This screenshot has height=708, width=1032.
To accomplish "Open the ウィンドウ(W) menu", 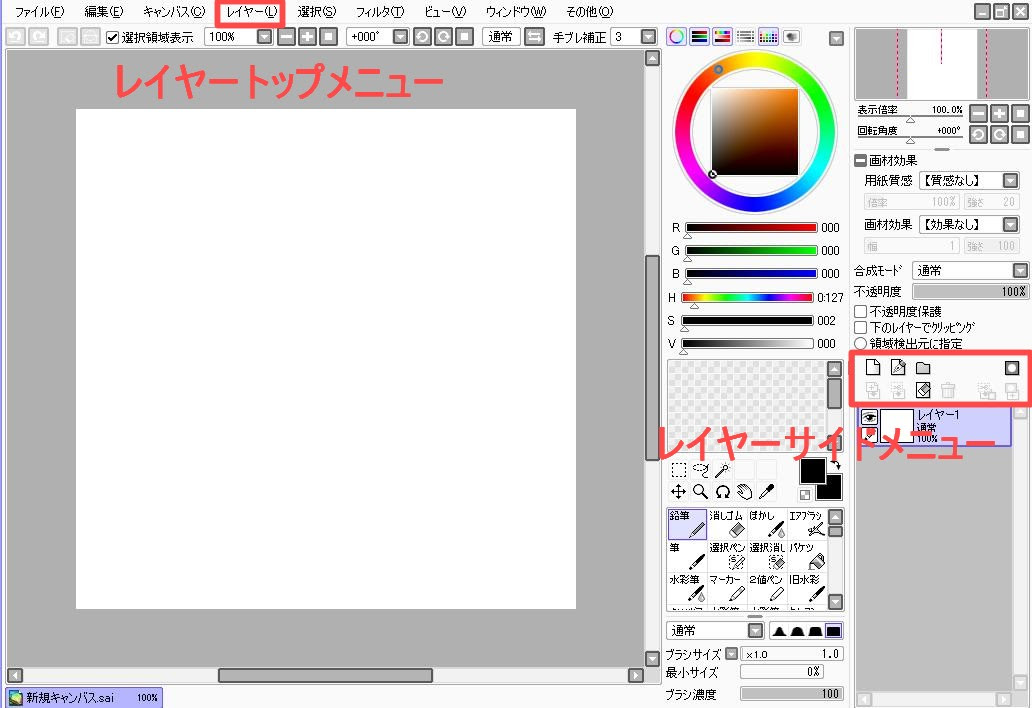I will click(x=516, y=11).
